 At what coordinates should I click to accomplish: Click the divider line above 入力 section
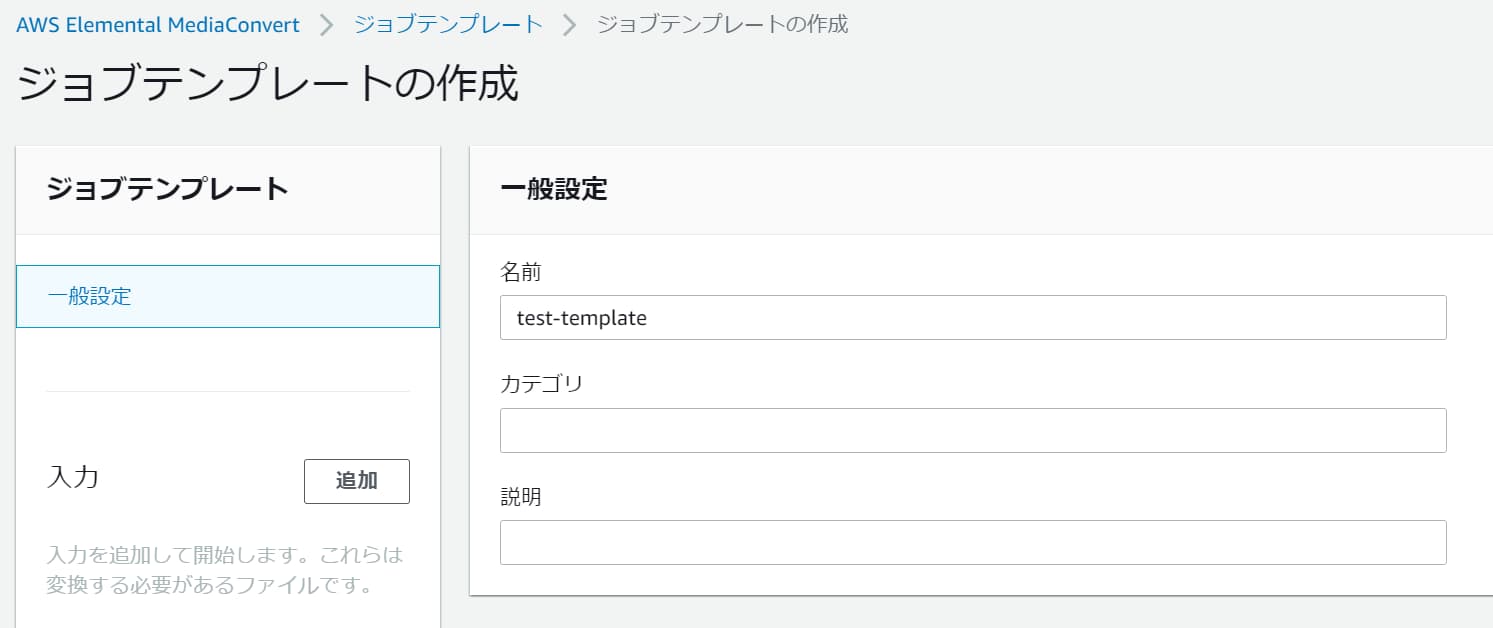(228, 391)
